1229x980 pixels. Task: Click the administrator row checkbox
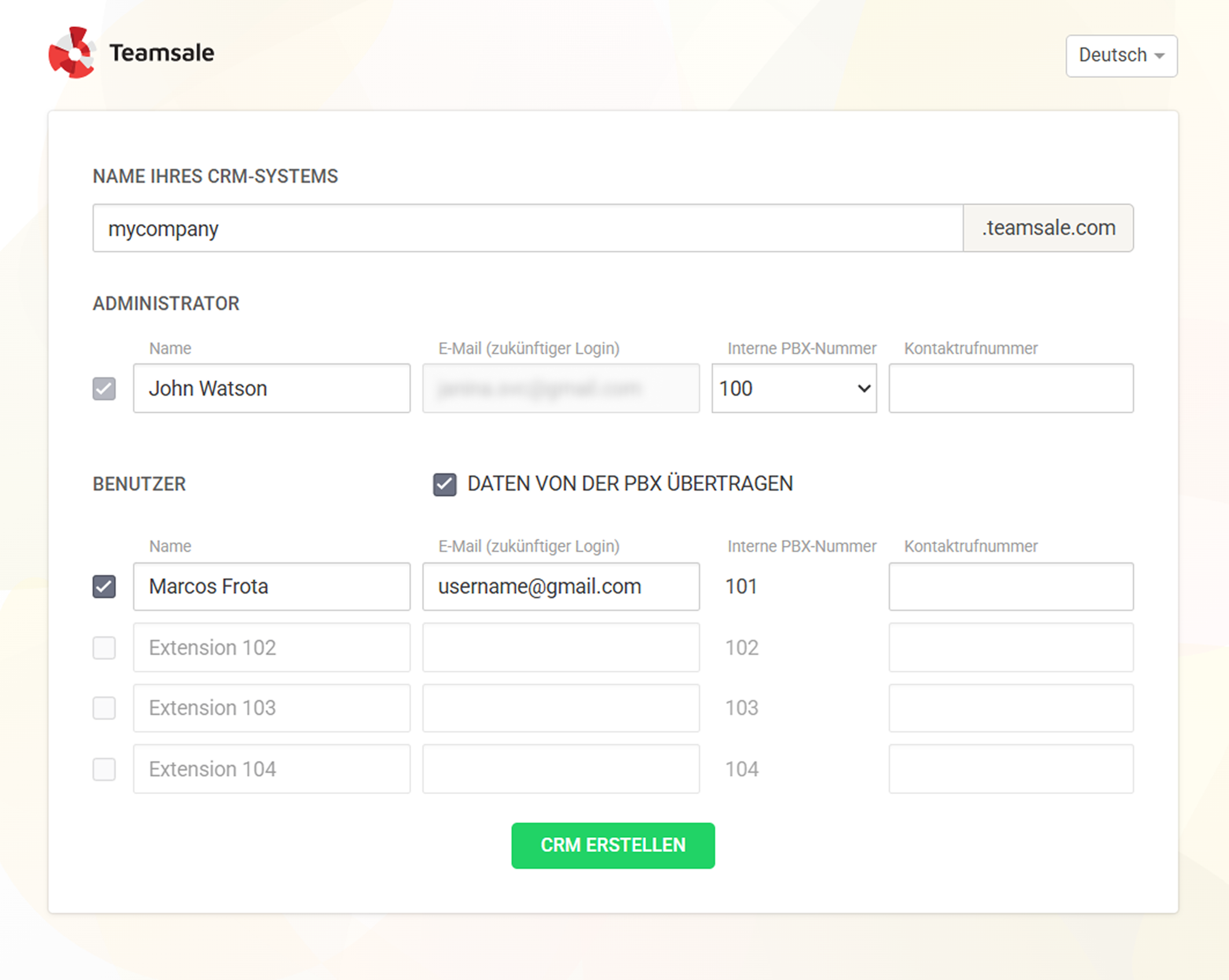(x=104, y=388)
